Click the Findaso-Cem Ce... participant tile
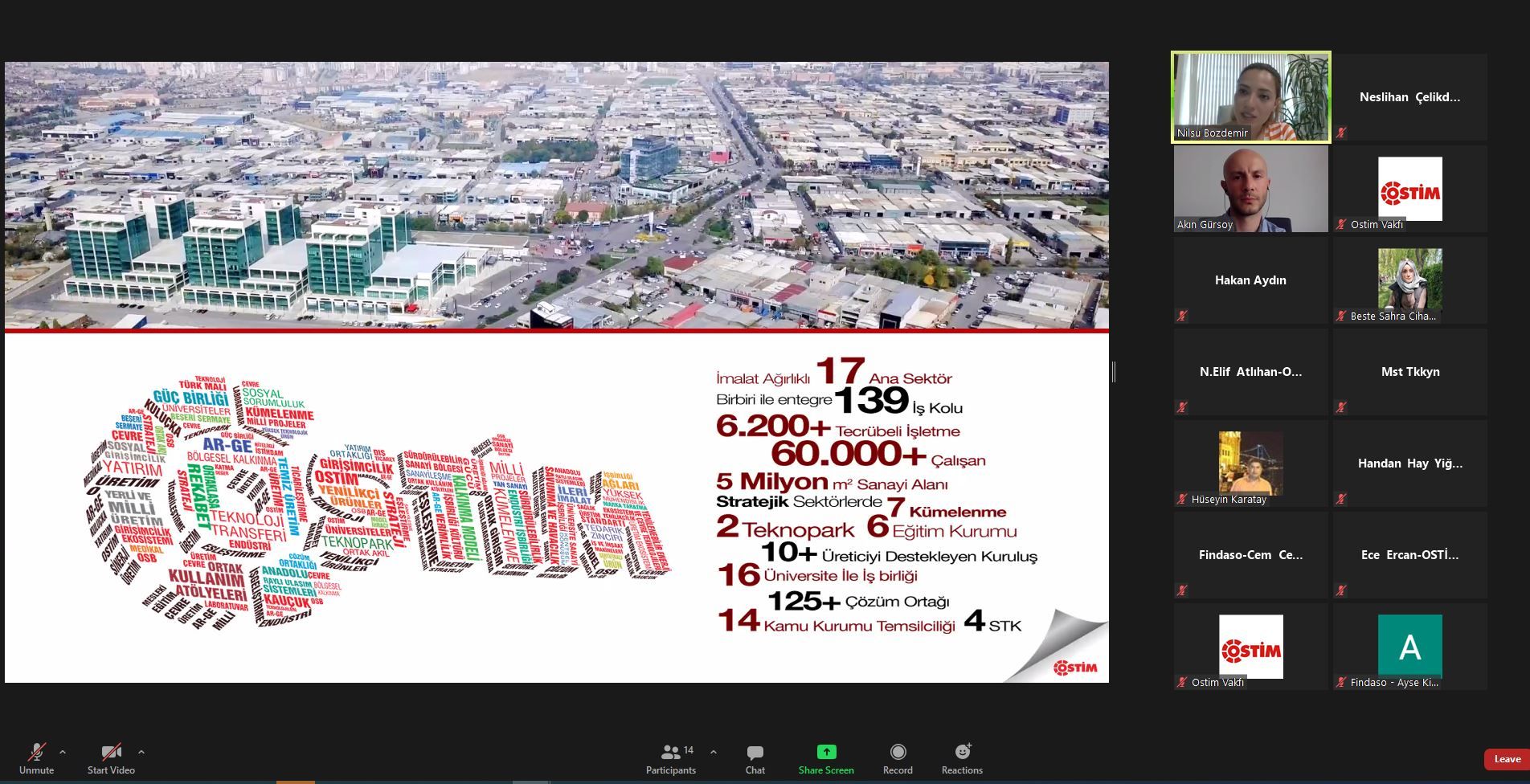Viewport: 1530px width, 784px height. (x=1251, y=555)
